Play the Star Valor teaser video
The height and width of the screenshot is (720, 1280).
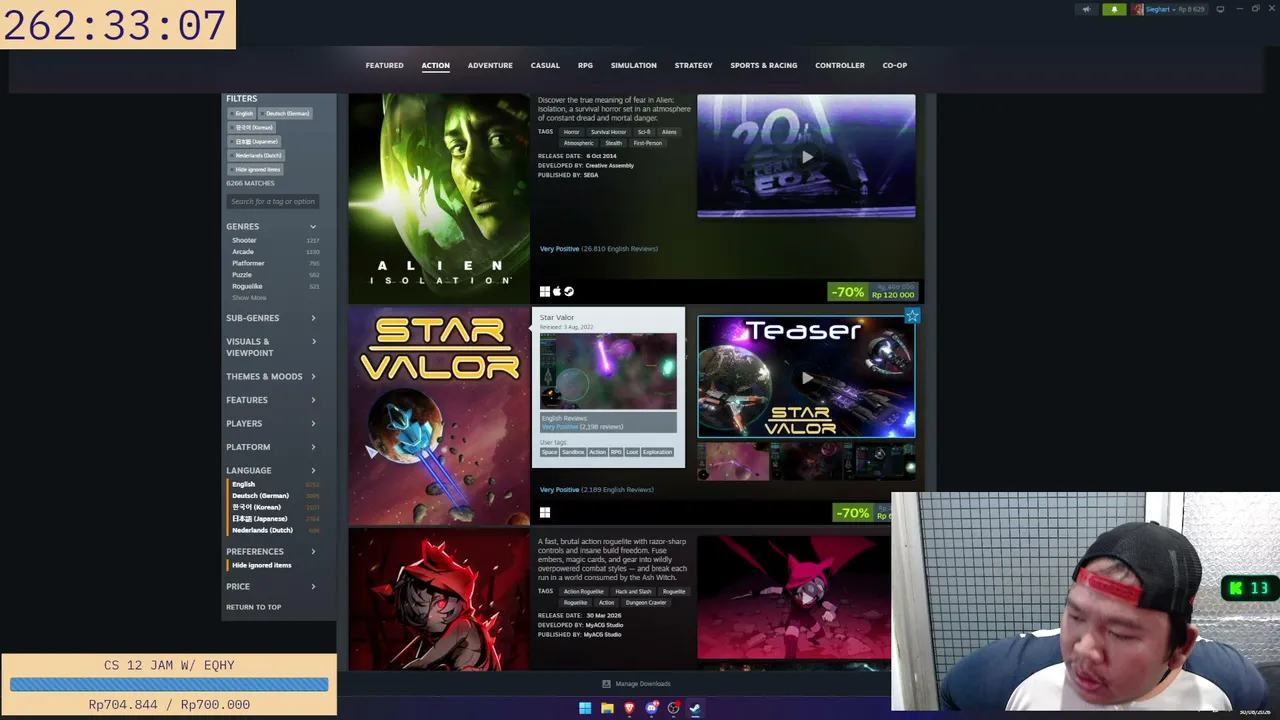pos(806,377)
